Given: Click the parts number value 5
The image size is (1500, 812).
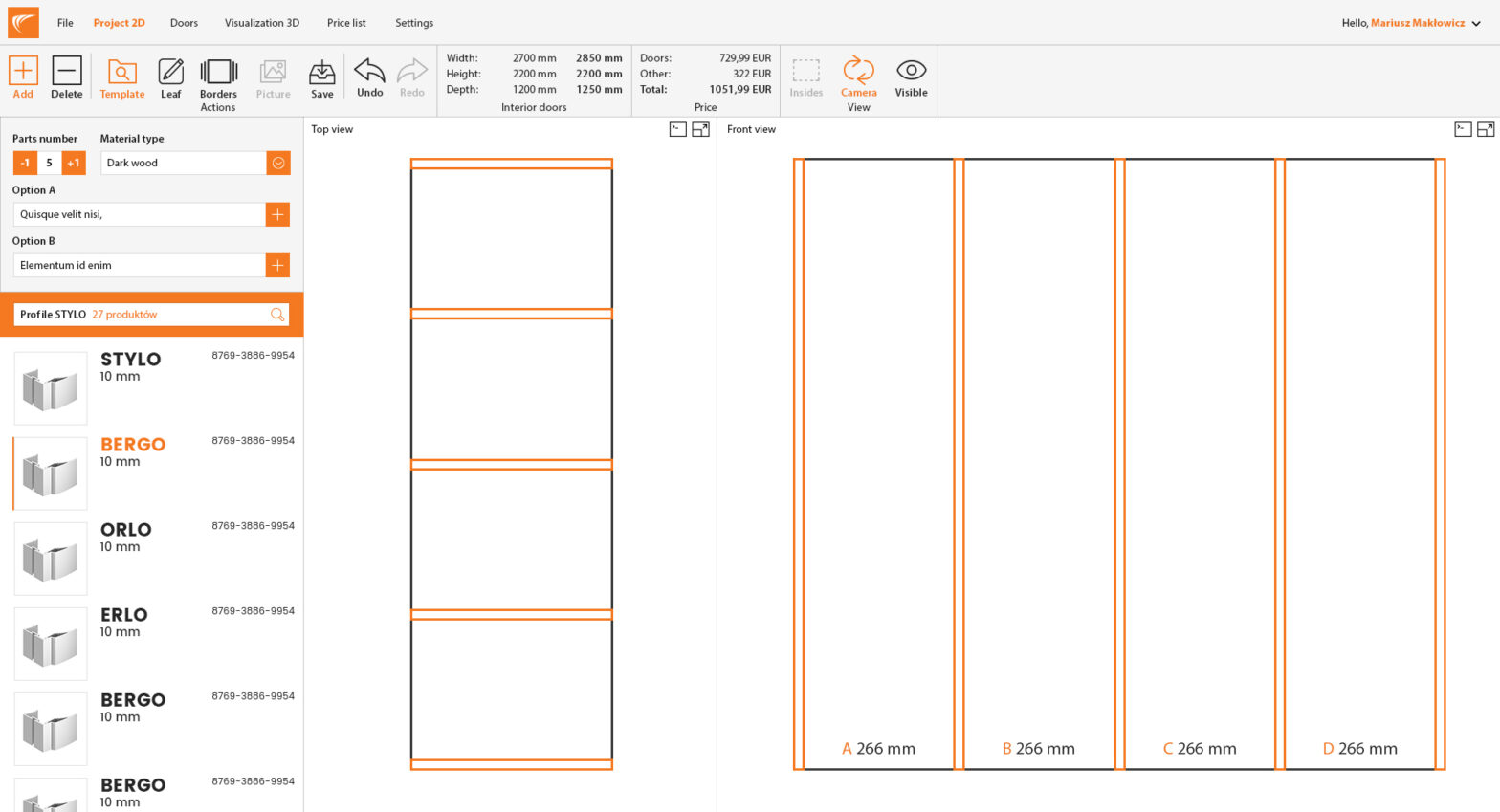Looking at the screenshot, I should click(x=50, y=163).
